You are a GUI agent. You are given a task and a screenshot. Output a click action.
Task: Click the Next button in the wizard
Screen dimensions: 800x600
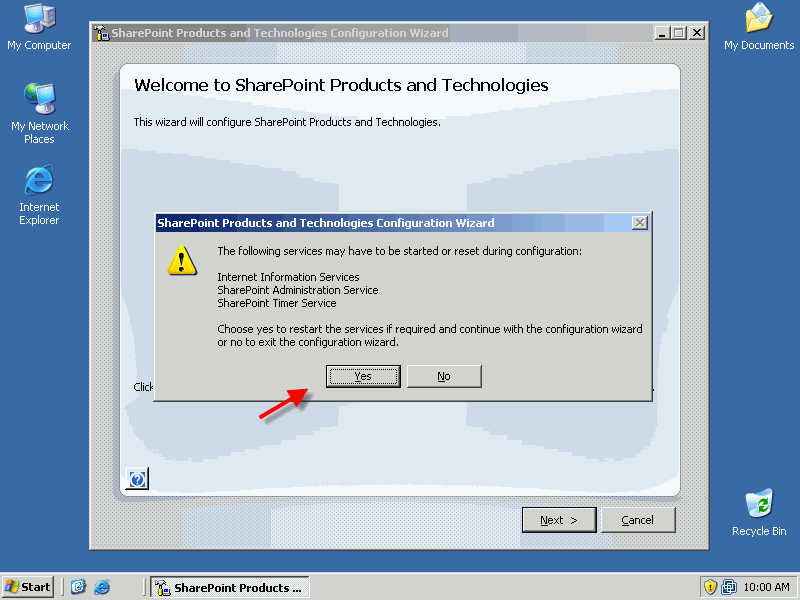[559, 520]
